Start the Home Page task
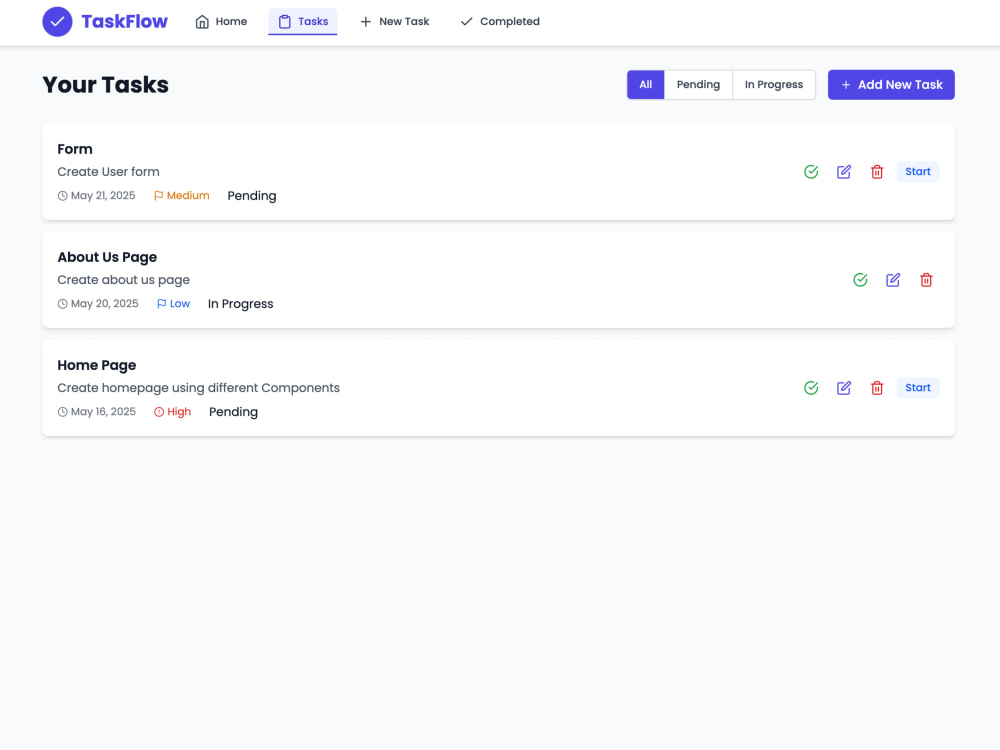Image resolution: width=1000 pixels, height=750 pixels. 918,388
